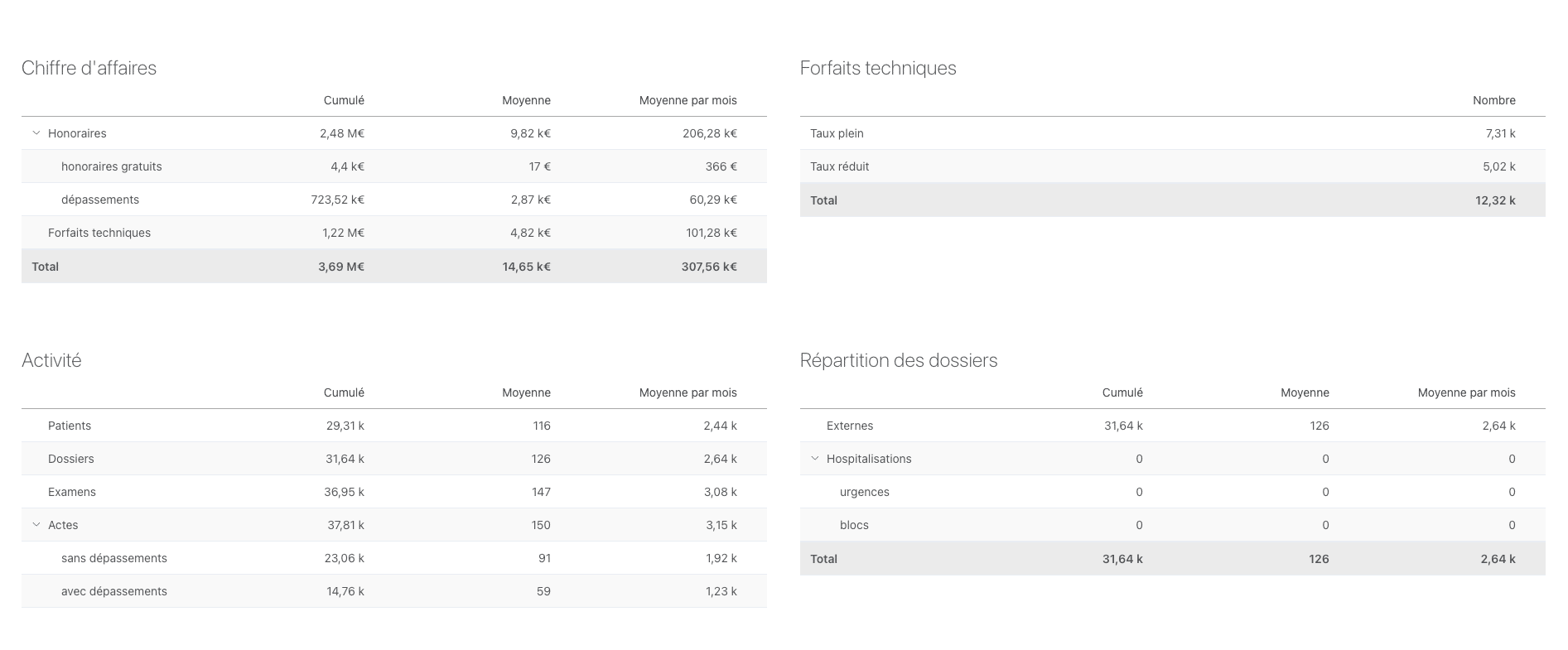Click Moyenne par mois header in Activité
This screenshot has width=1568, height=650.
pyautogui.click(x=688, y=392)
